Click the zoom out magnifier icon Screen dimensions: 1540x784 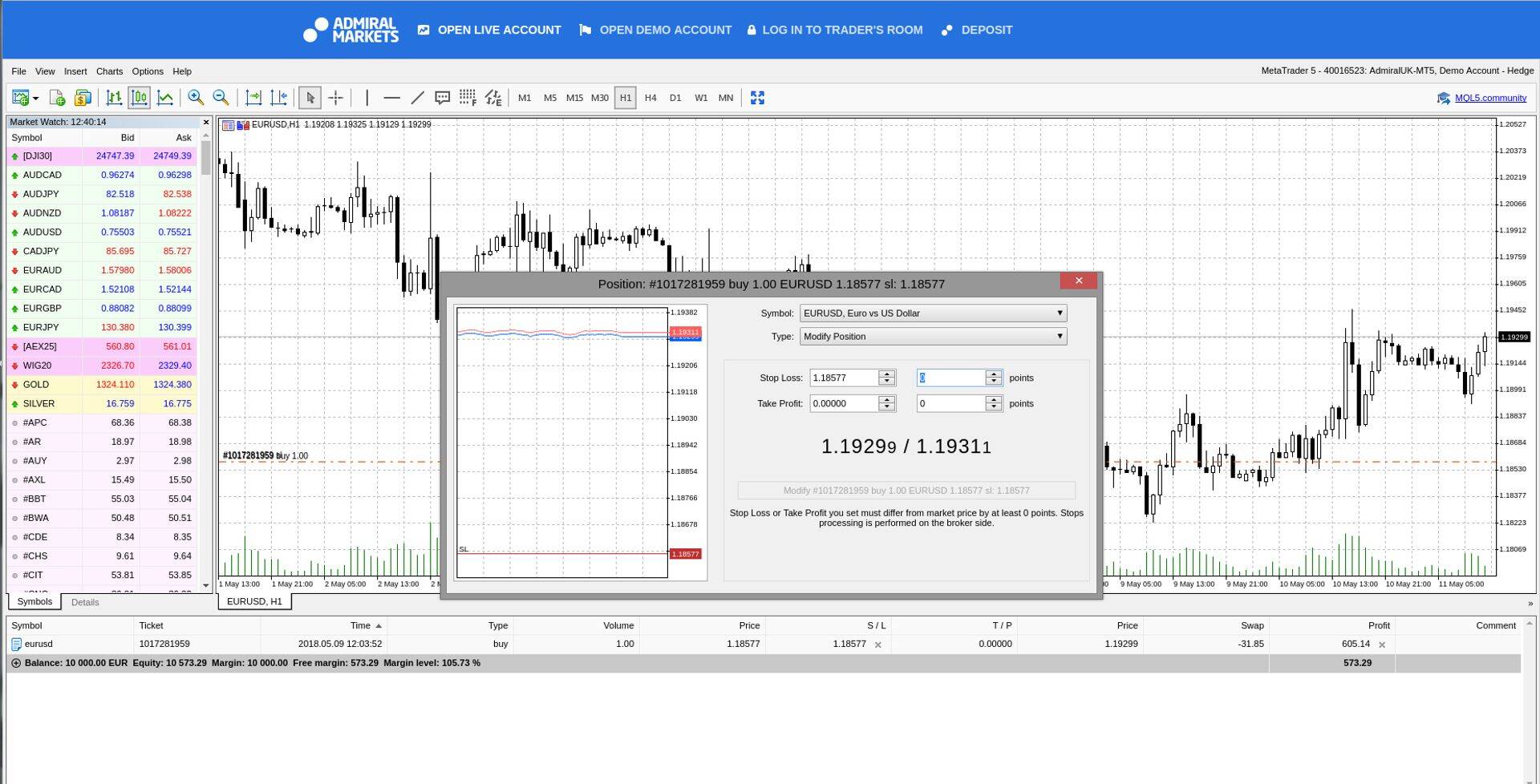tap(221, 98)
